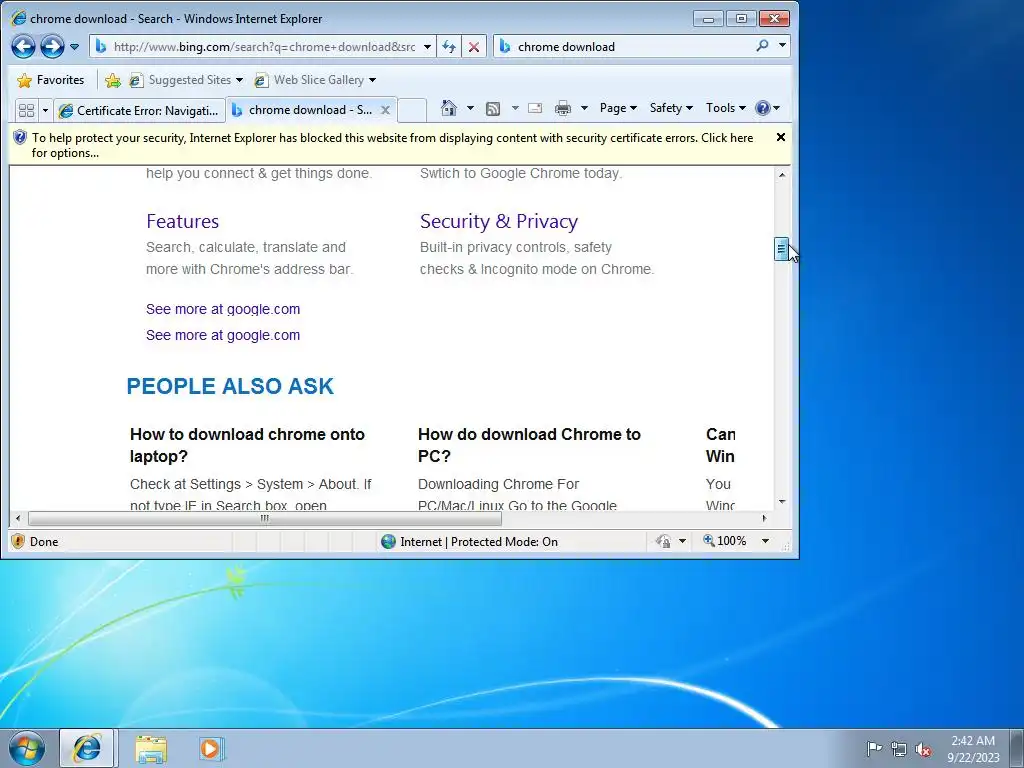Click the Action Center flag tray icon
This screenshot has width=1024, height=768.
click(x=874, y=748)
